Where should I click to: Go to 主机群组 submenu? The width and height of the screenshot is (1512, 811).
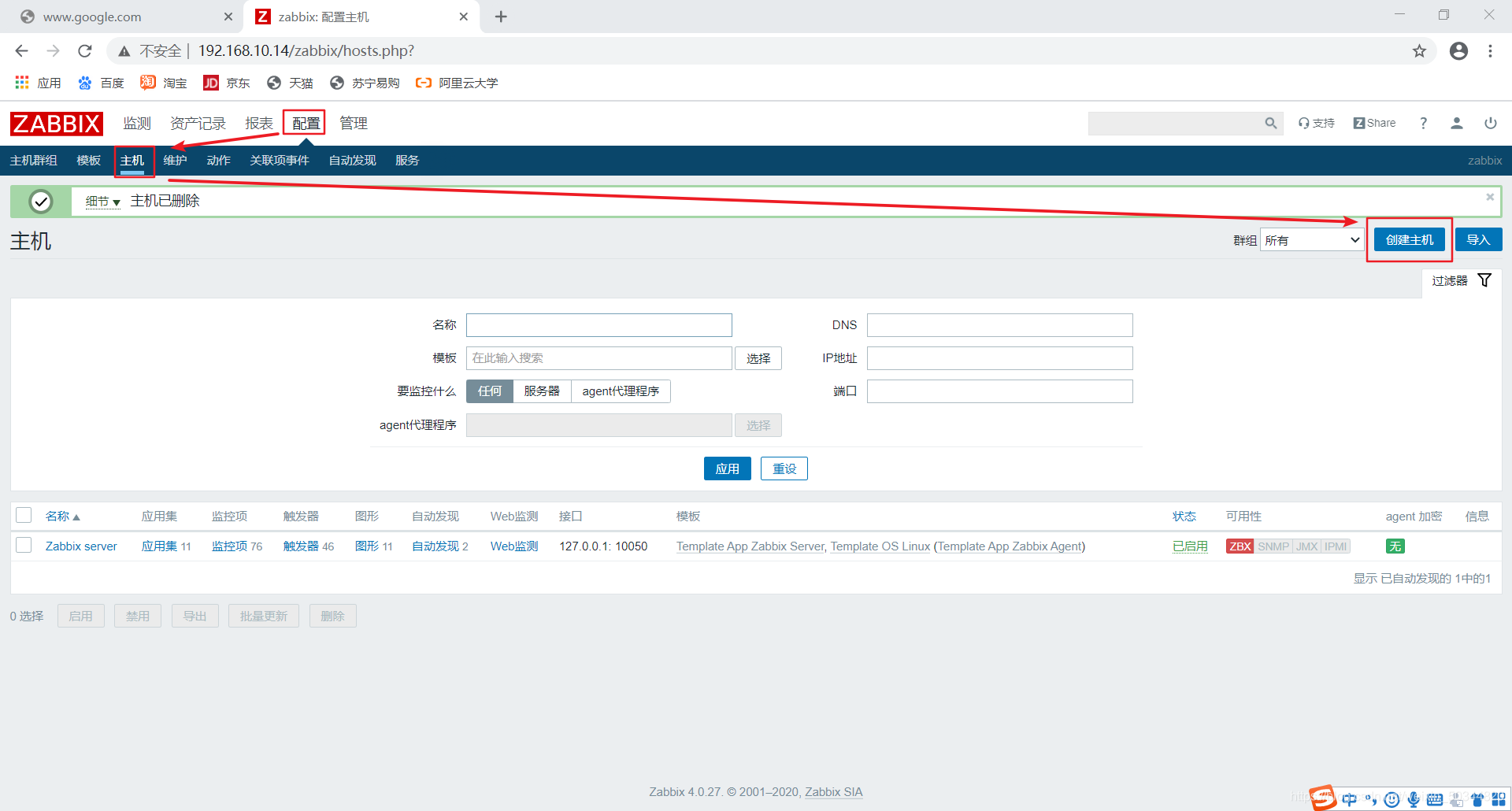[33, 161]
